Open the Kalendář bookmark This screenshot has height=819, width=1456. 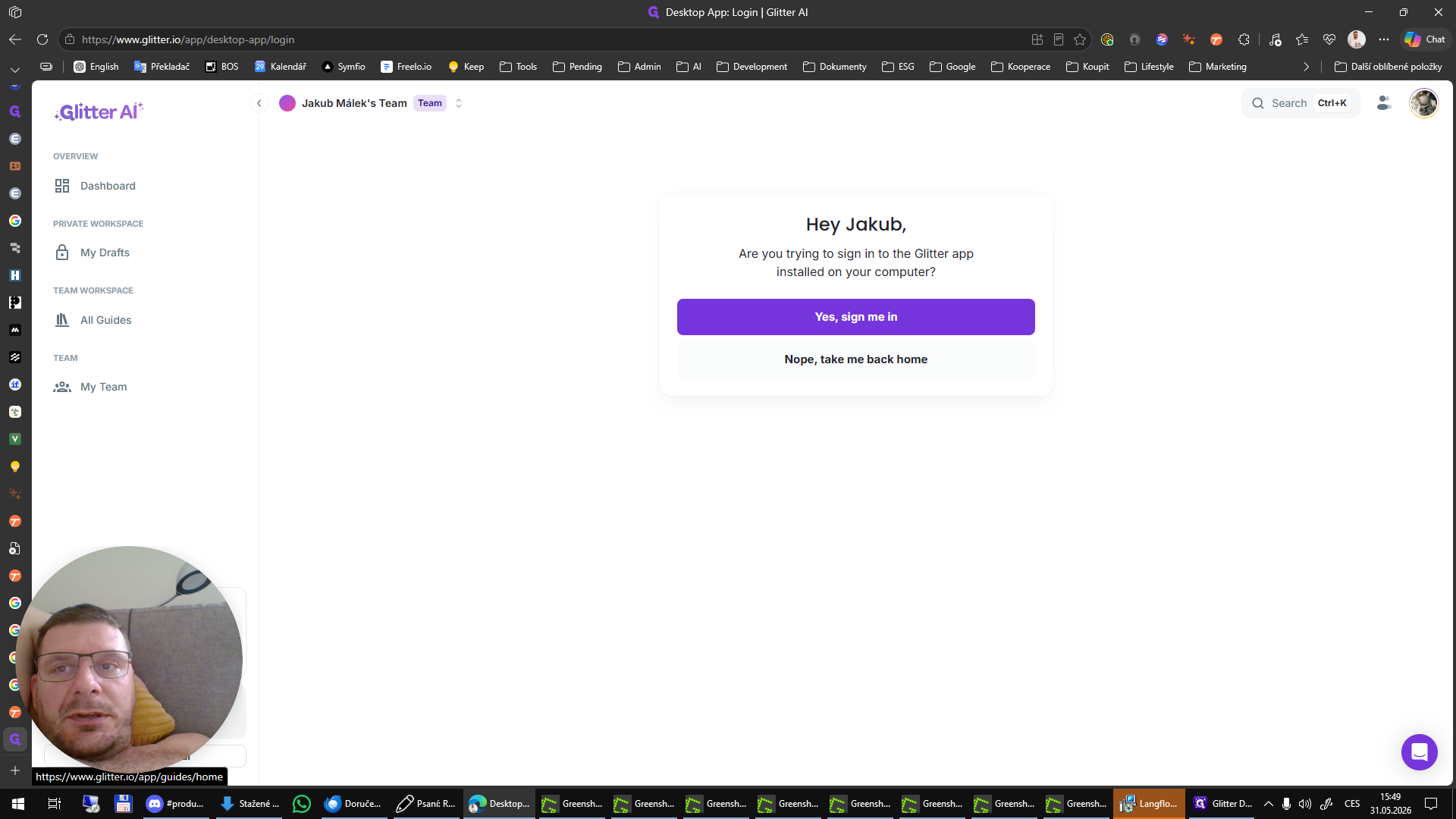[x=281, y=67]
